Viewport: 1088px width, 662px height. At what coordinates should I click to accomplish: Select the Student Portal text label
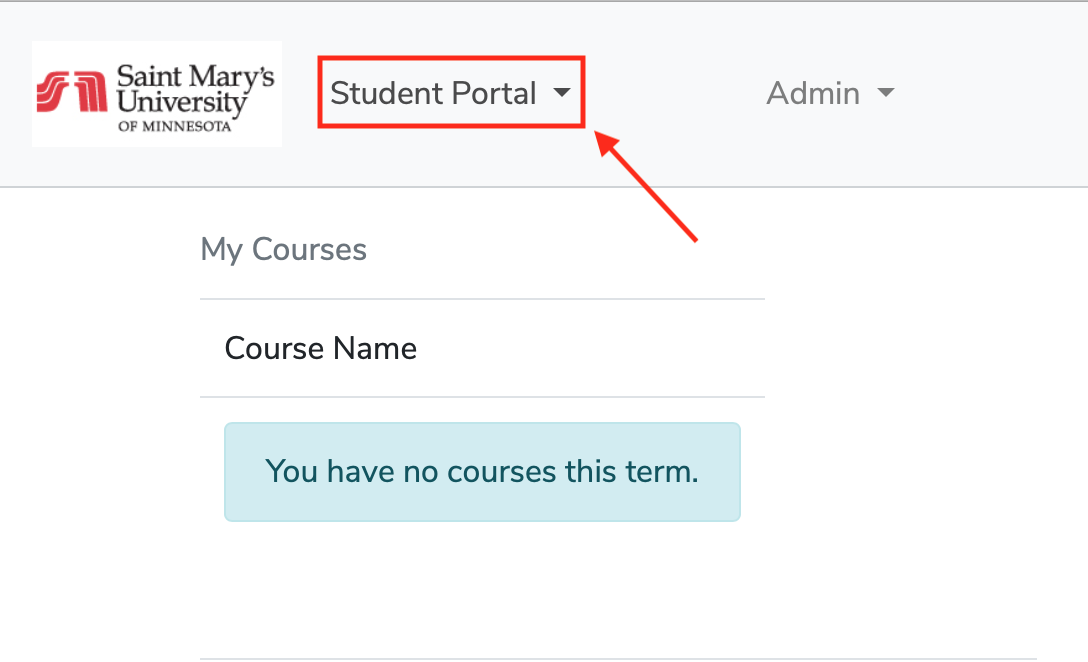click(434, 93)
